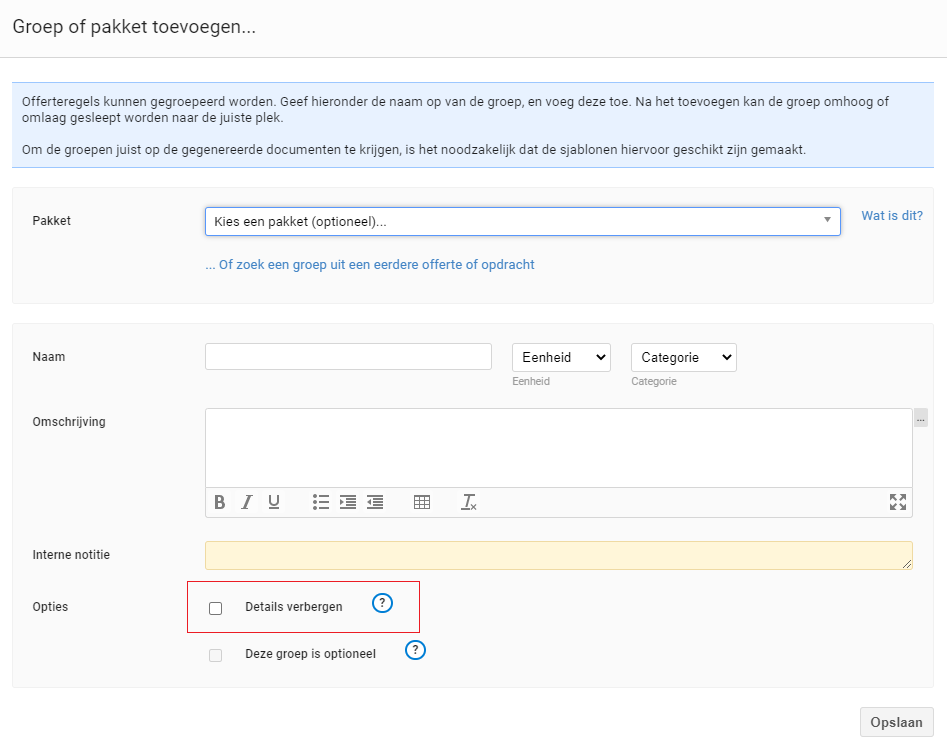947x745 pixels.
Task: Tick the Deze groep is optioneel checkbox
Action: [x=216, y=655]
